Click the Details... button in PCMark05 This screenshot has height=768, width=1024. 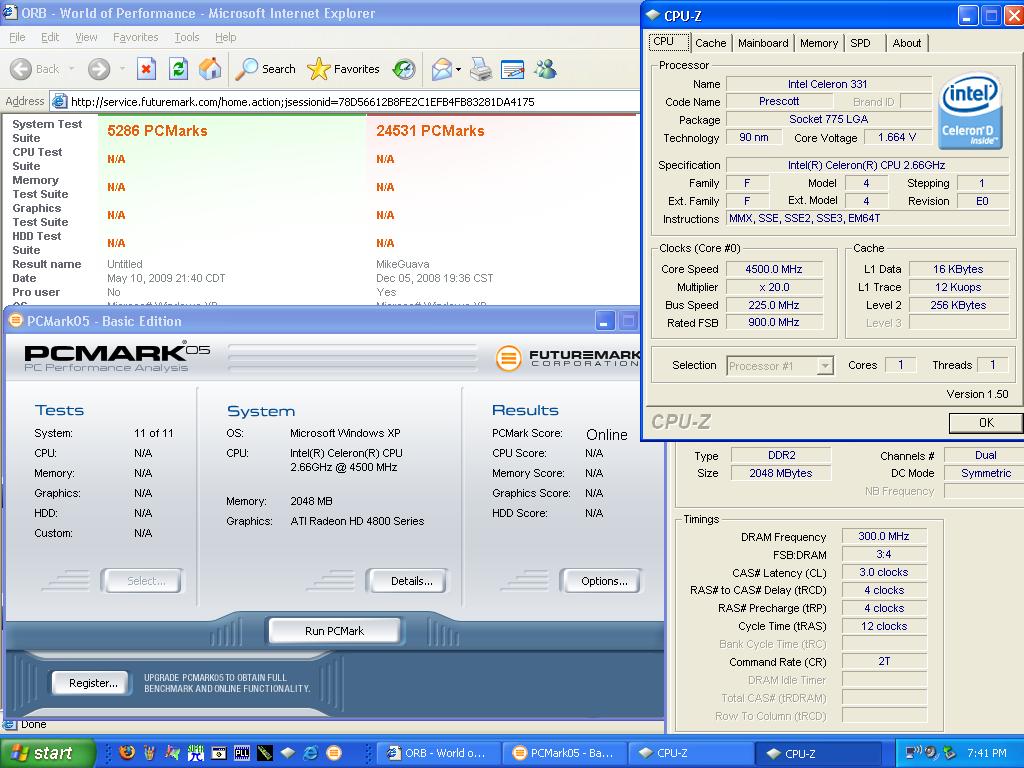411,581
